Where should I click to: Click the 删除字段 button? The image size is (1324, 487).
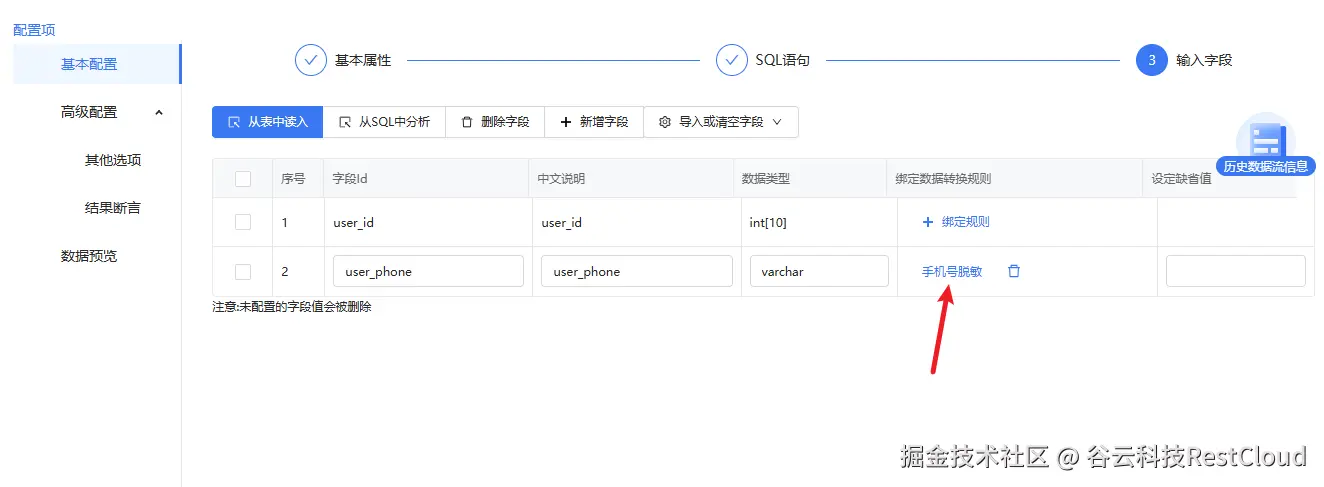tap(495, 122)
